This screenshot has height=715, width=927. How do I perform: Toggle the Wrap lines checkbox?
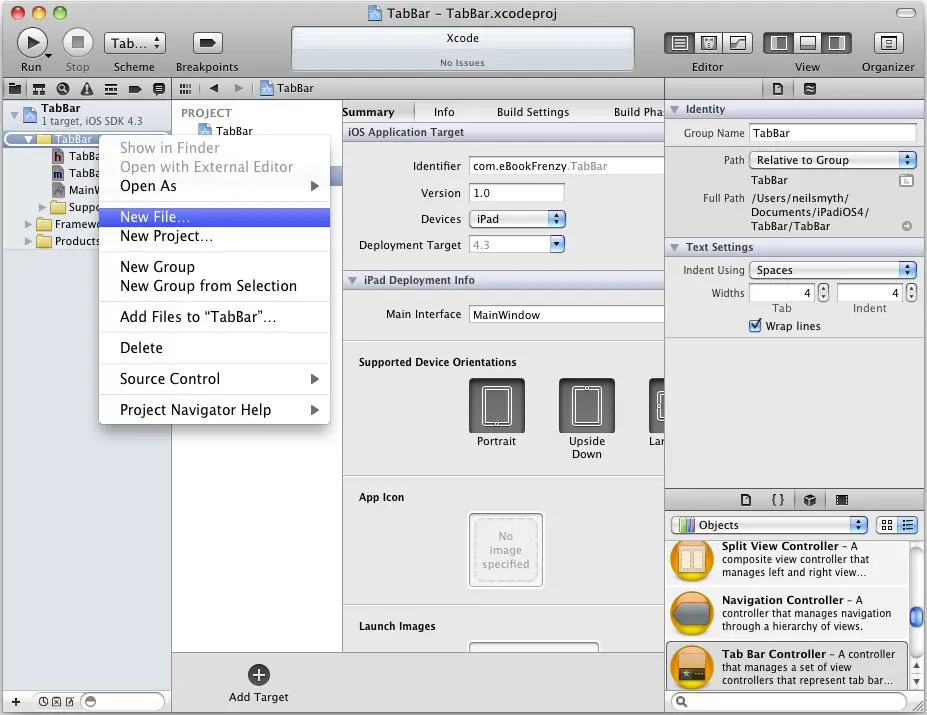pos(755,326)
